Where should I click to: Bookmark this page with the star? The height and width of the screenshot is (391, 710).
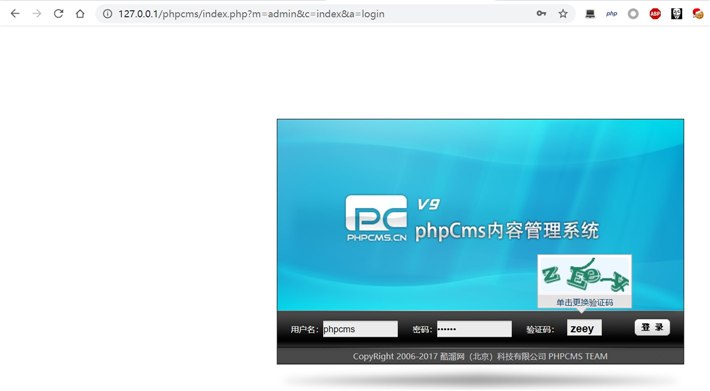[x=563, y=14]
